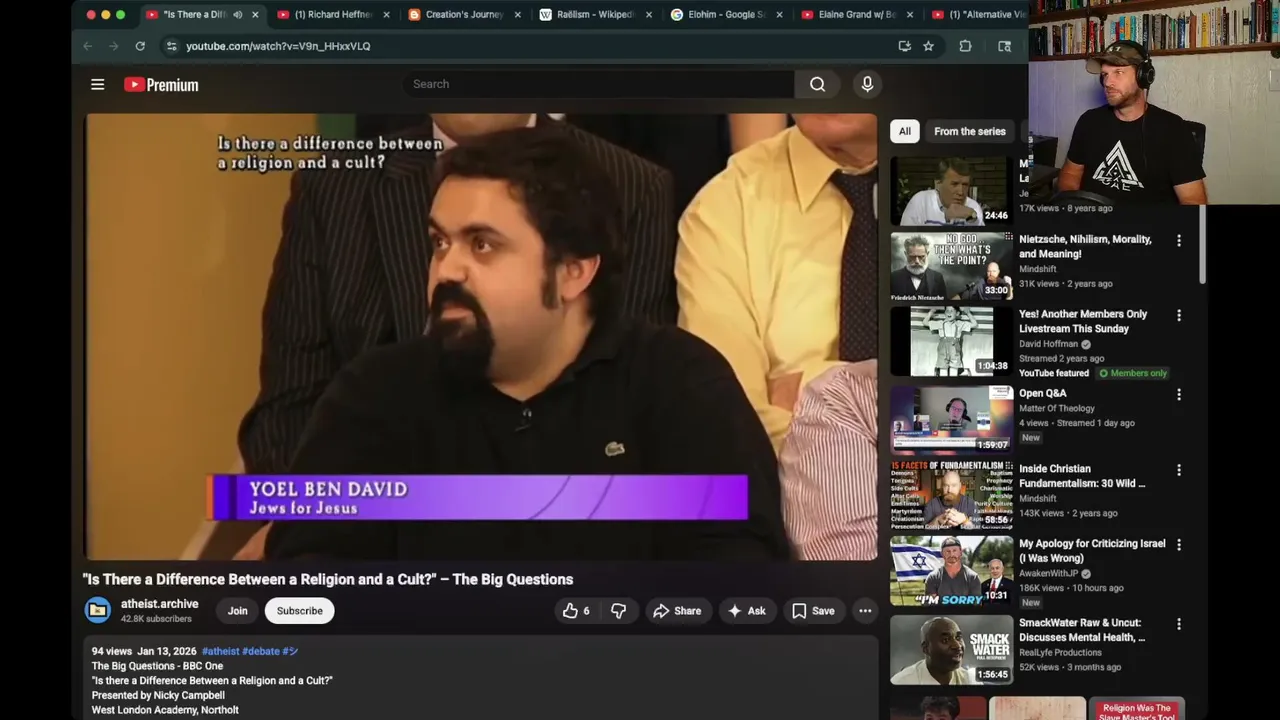1280x720 pixels.
Task: Open options for Nietzsche, Nihilism video
Action: (1178, 241)
